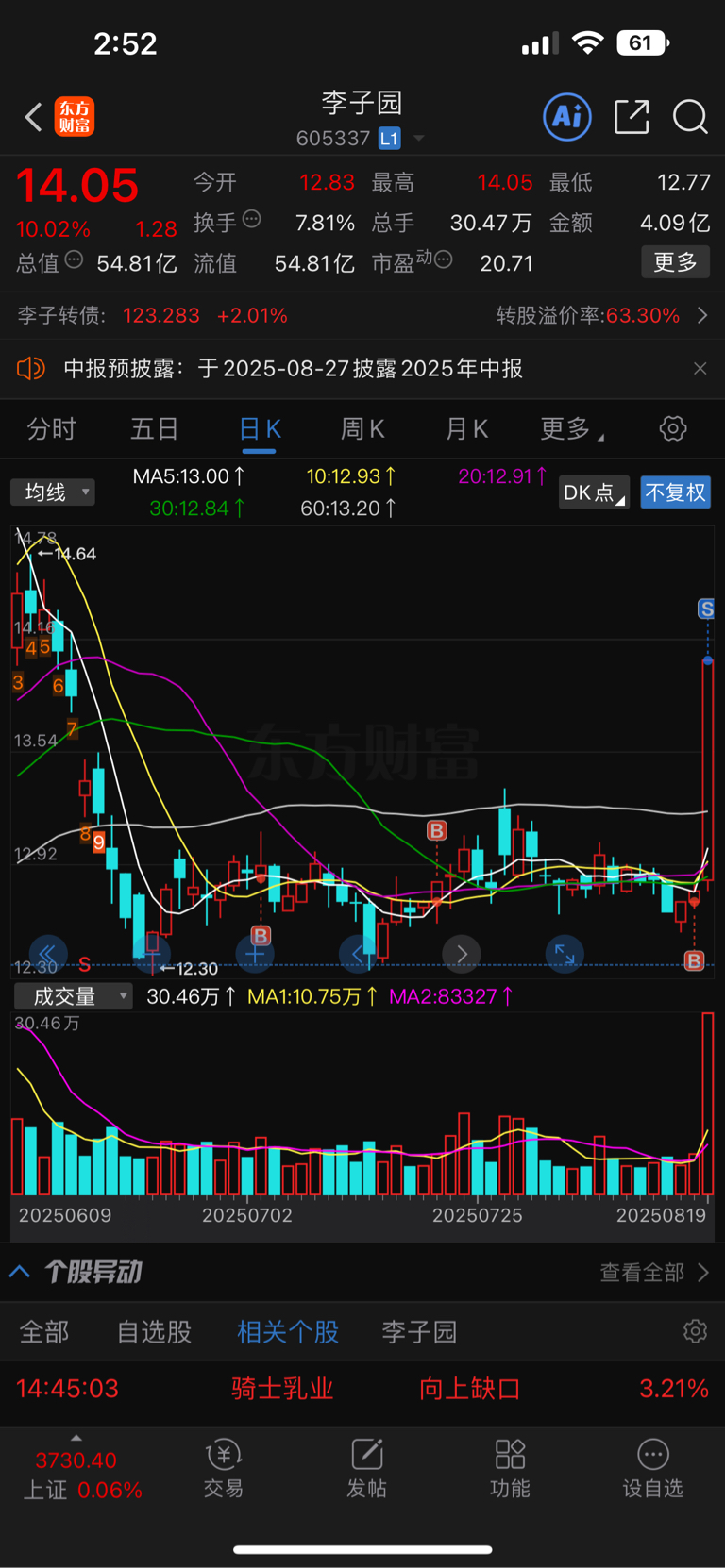Switch to the 周K tab
This screenshot has width=725, height=1568.
click(x=362, y=429)
